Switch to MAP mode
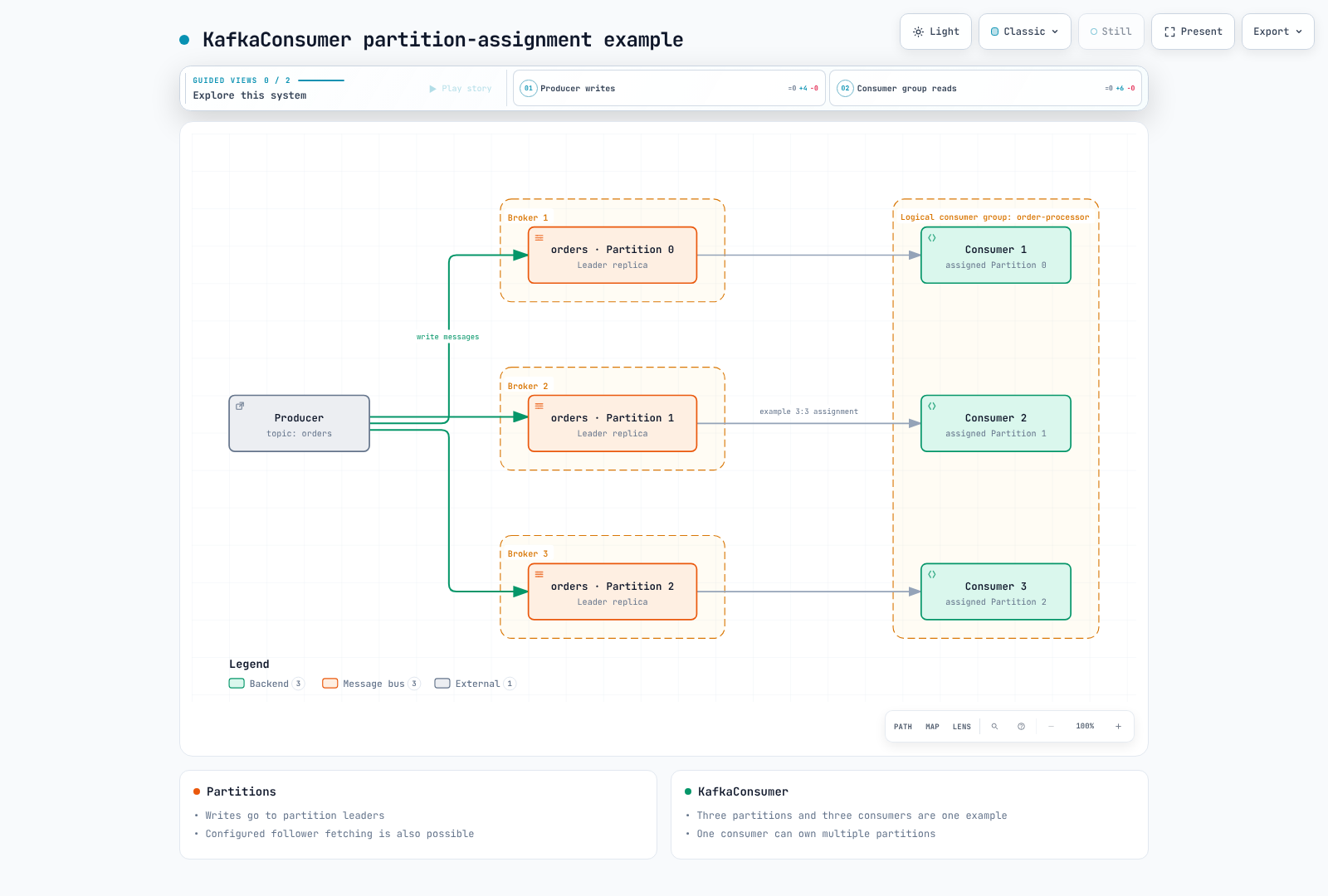The width and height of the screenshot is (1328, 896). pos(932,727)
